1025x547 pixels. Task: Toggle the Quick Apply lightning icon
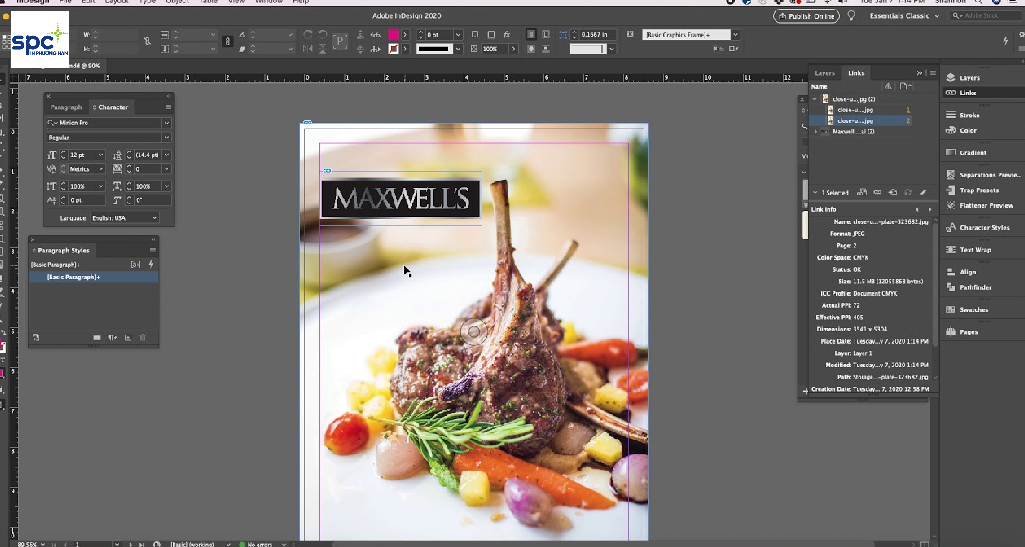click(1005, 41)
